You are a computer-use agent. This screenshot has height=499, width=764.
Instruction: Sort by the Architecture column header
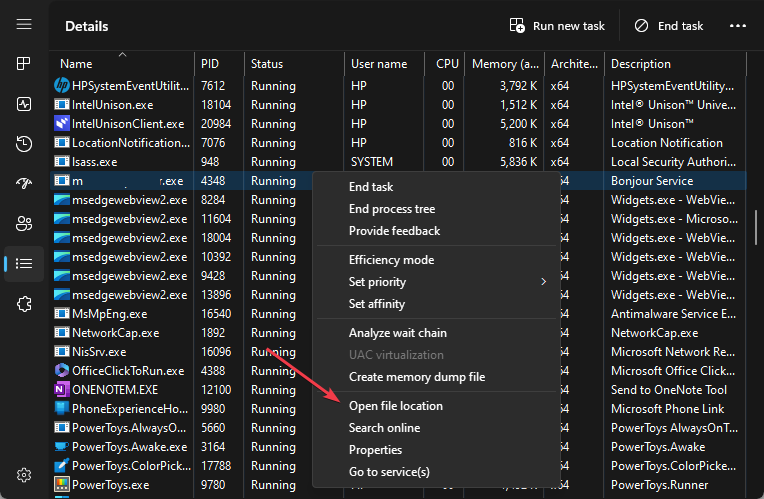(574, 63)
